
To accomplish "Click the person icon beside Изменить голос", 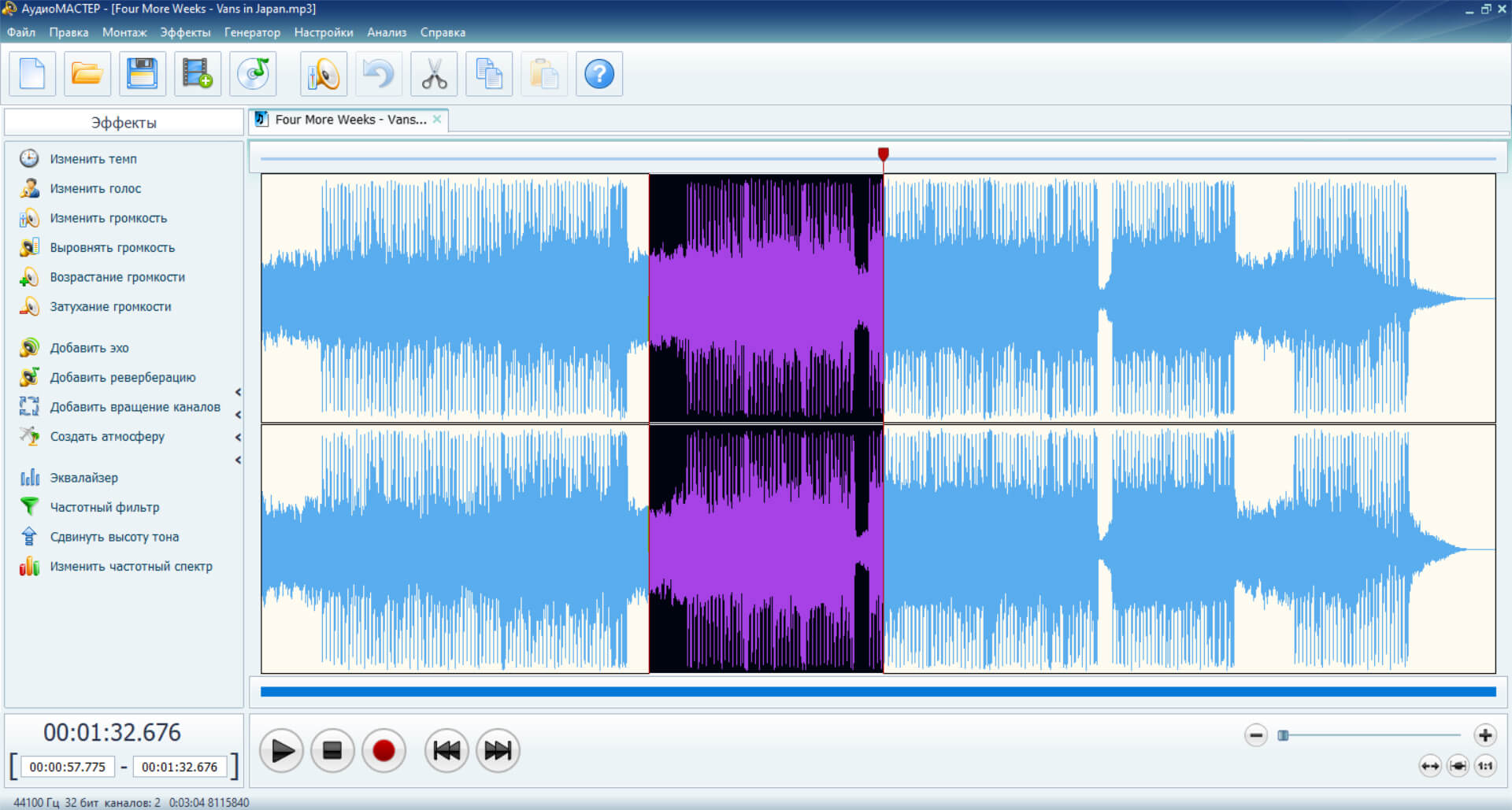I will [x=29, y=188].
